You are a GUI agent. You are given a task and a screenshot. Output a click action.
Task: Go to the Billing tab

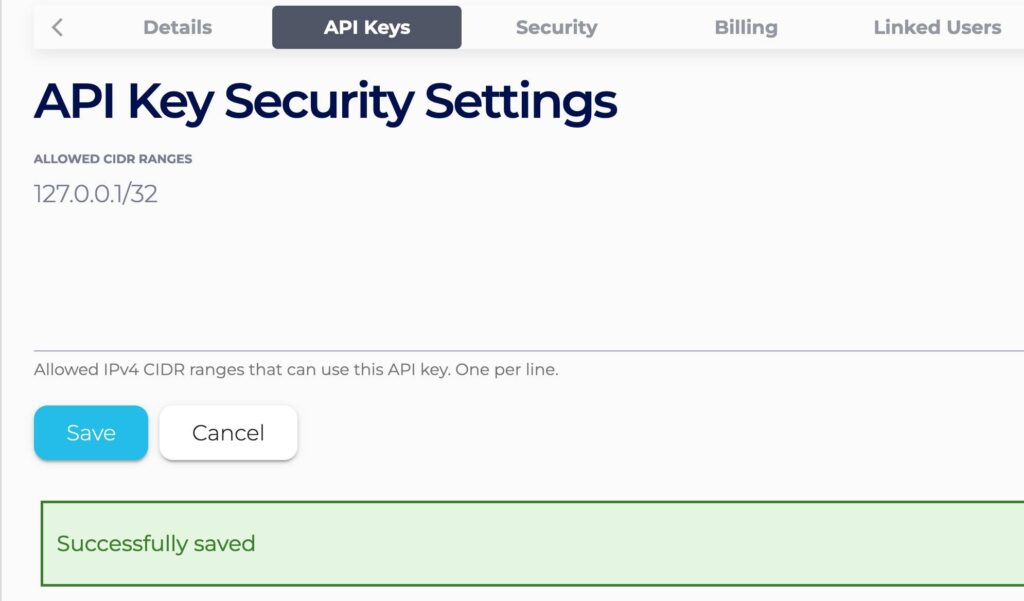(745, 27)
